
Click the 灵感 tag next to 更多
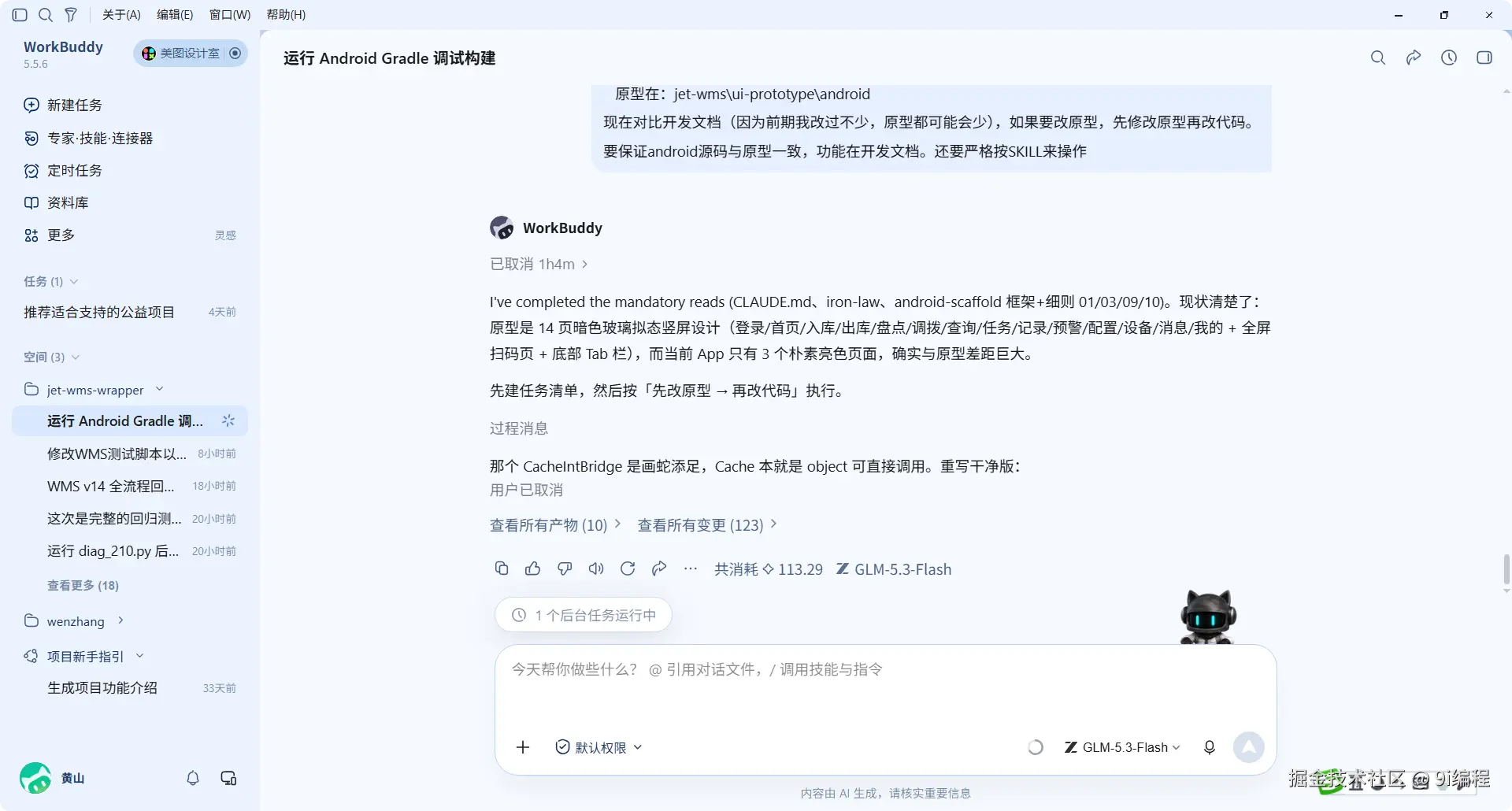click(225, 235)
